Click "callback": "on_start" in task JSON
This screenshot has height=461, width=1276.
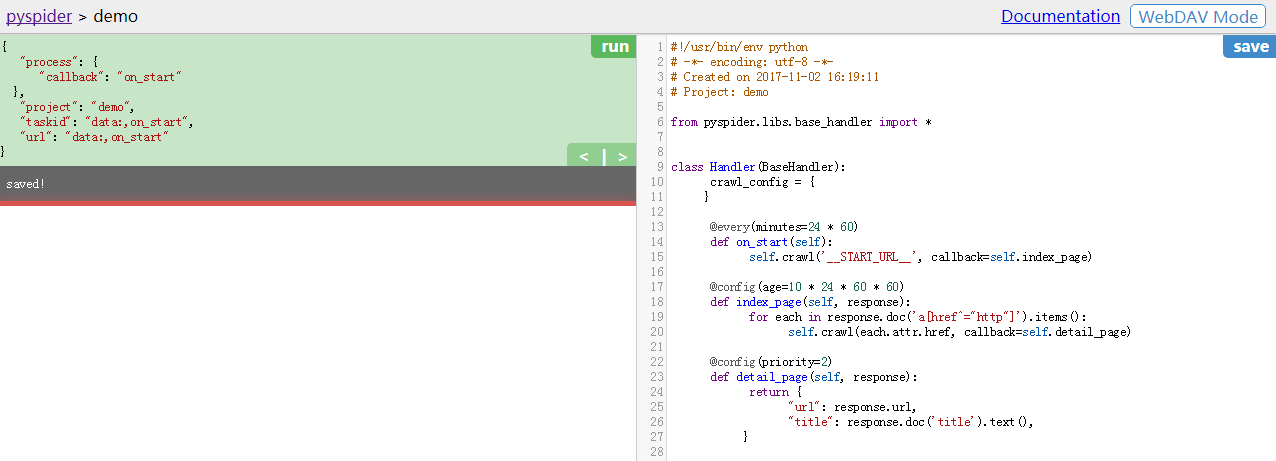click(111, 77)
